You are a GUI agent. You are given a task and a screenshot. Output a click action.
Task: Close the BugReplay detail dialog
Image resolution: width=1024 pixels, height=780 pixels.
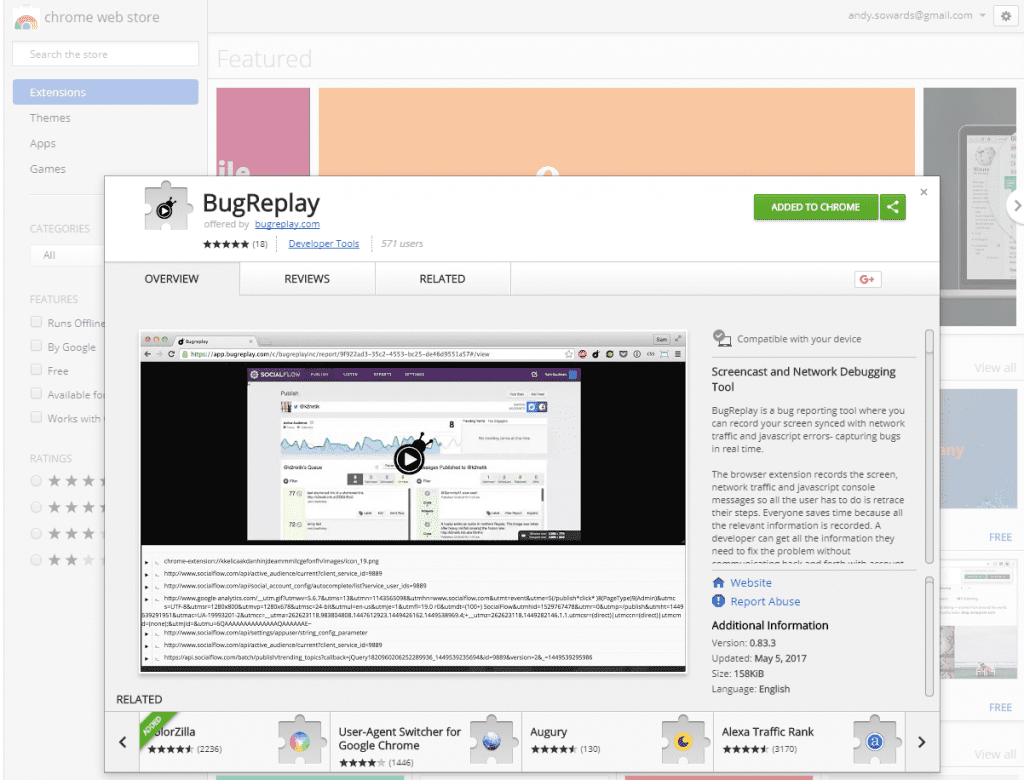pos(923,192)
